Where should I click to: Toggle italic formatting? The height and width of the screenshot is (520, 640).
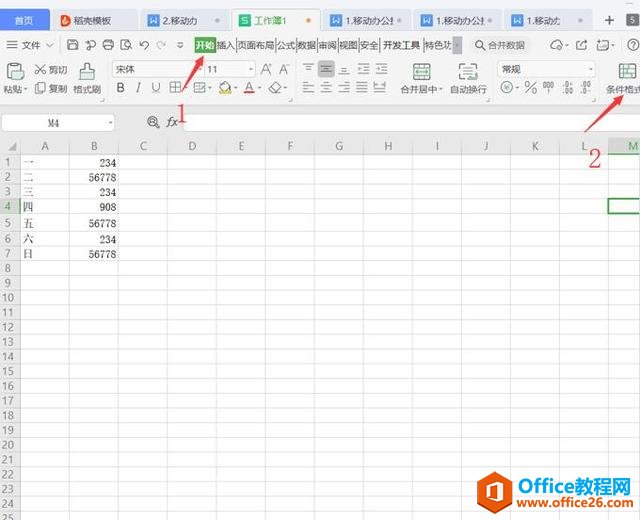pyautogui.click(x=138, y=87)
